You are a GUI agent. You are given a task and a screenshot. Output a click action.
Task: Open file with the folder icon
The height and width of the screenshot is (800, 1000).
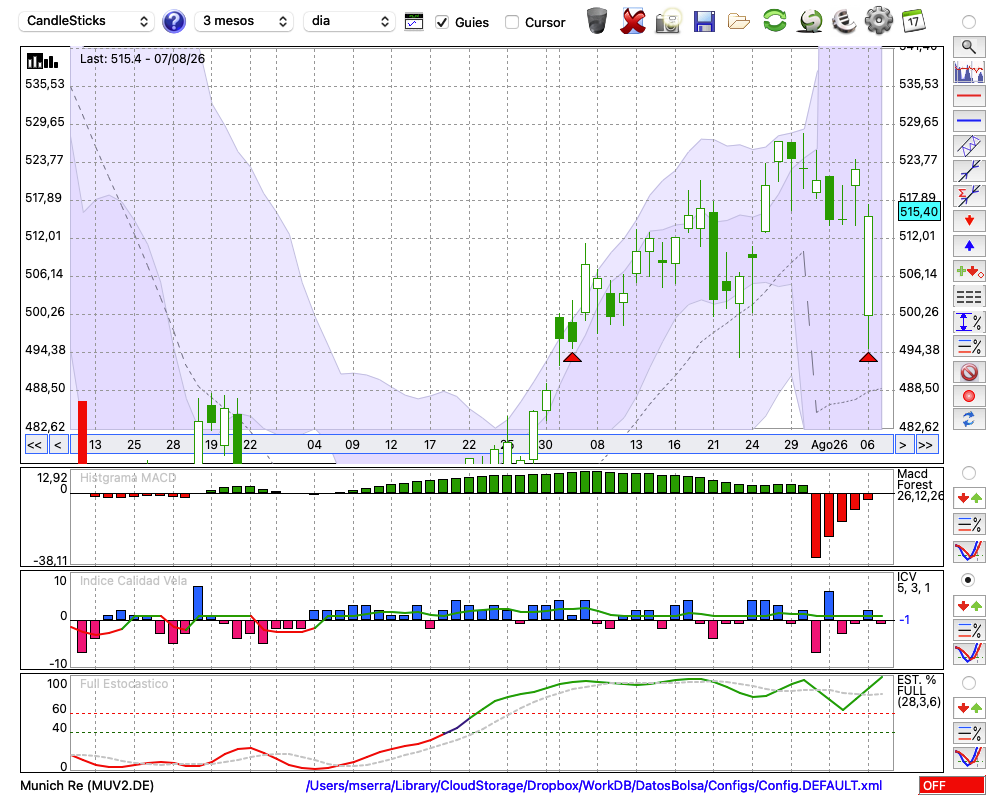coord(739,22)
